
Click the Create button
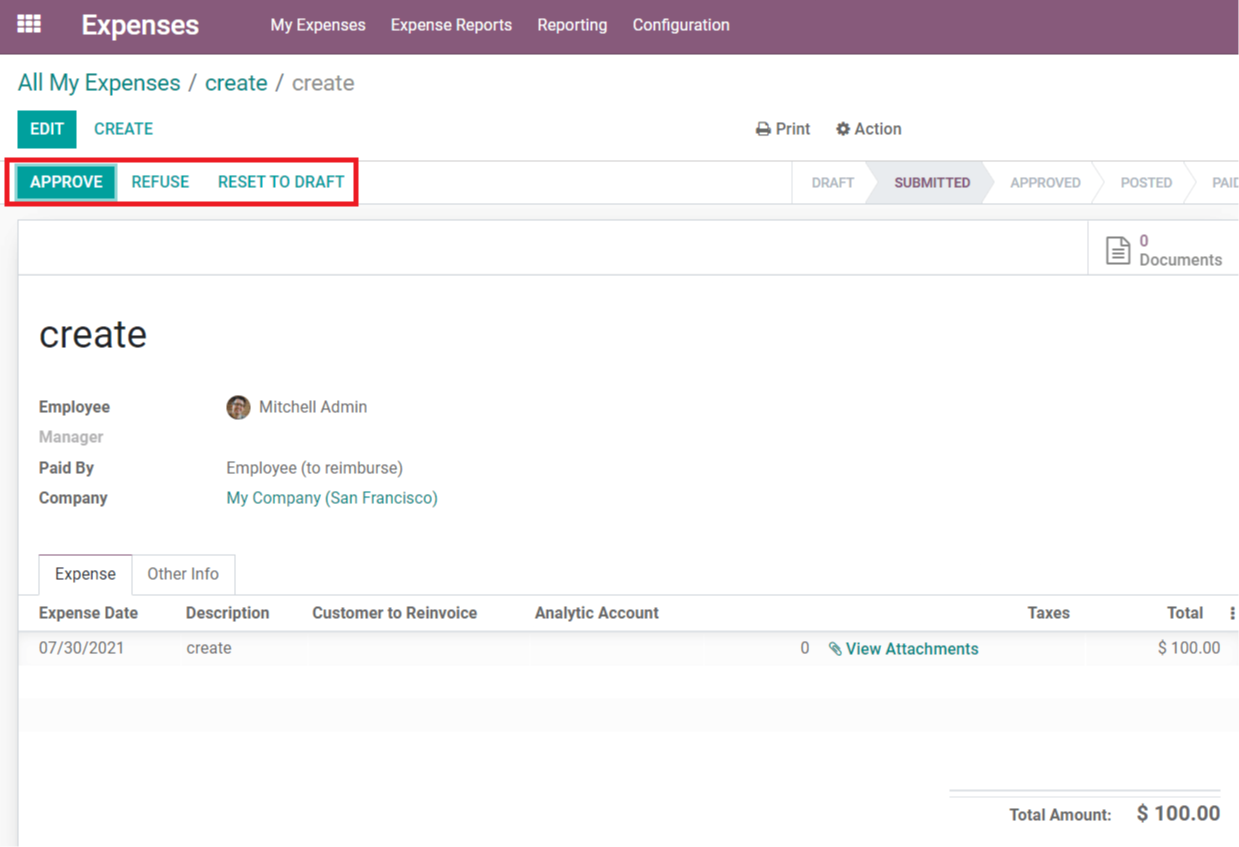point(123,129)
